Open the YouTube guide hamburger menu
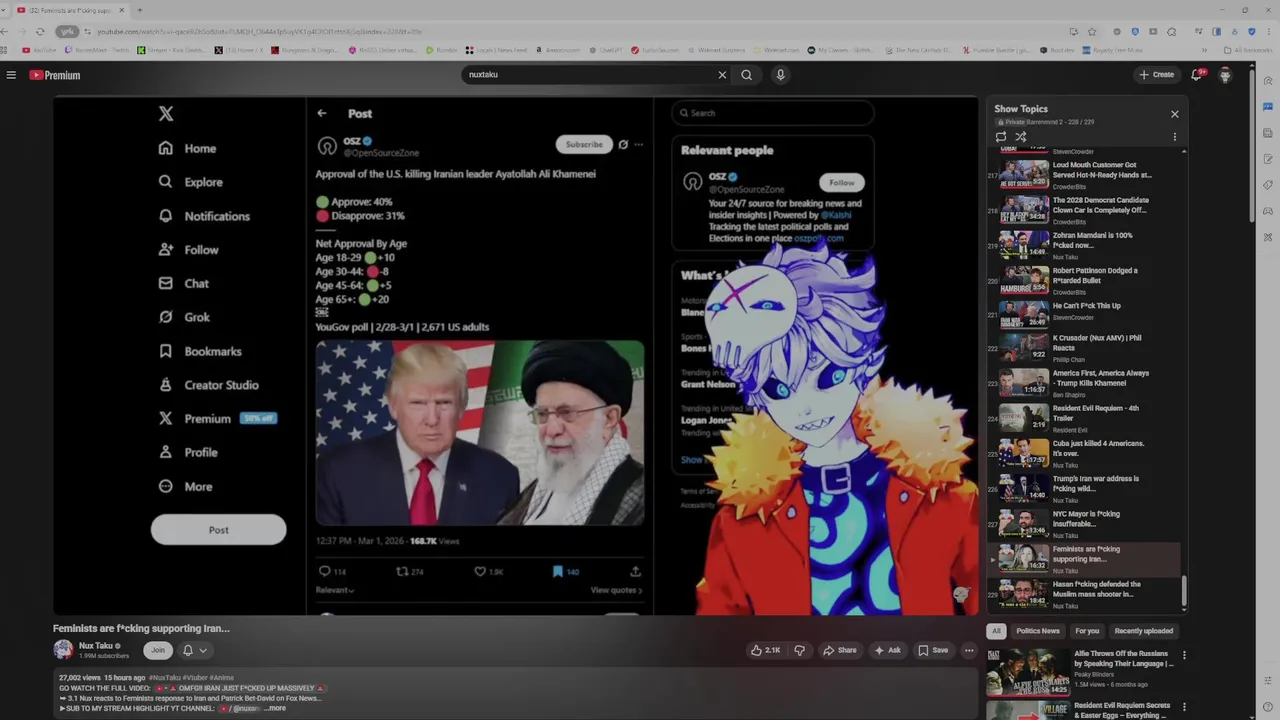The width and height of the screenshot is (1280, 720). (x=11, y=75)
